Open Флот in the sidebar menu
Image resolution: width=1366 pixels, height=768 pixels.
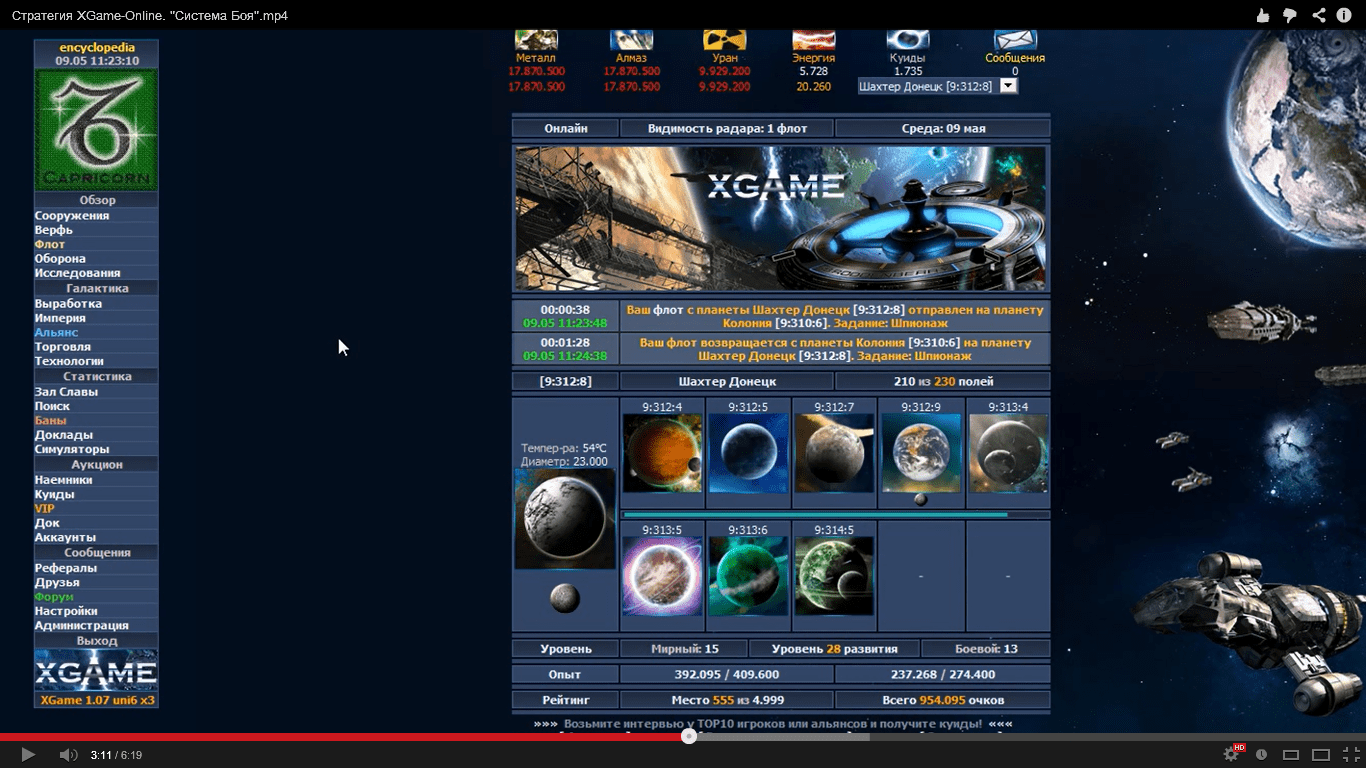coord(50,244)
